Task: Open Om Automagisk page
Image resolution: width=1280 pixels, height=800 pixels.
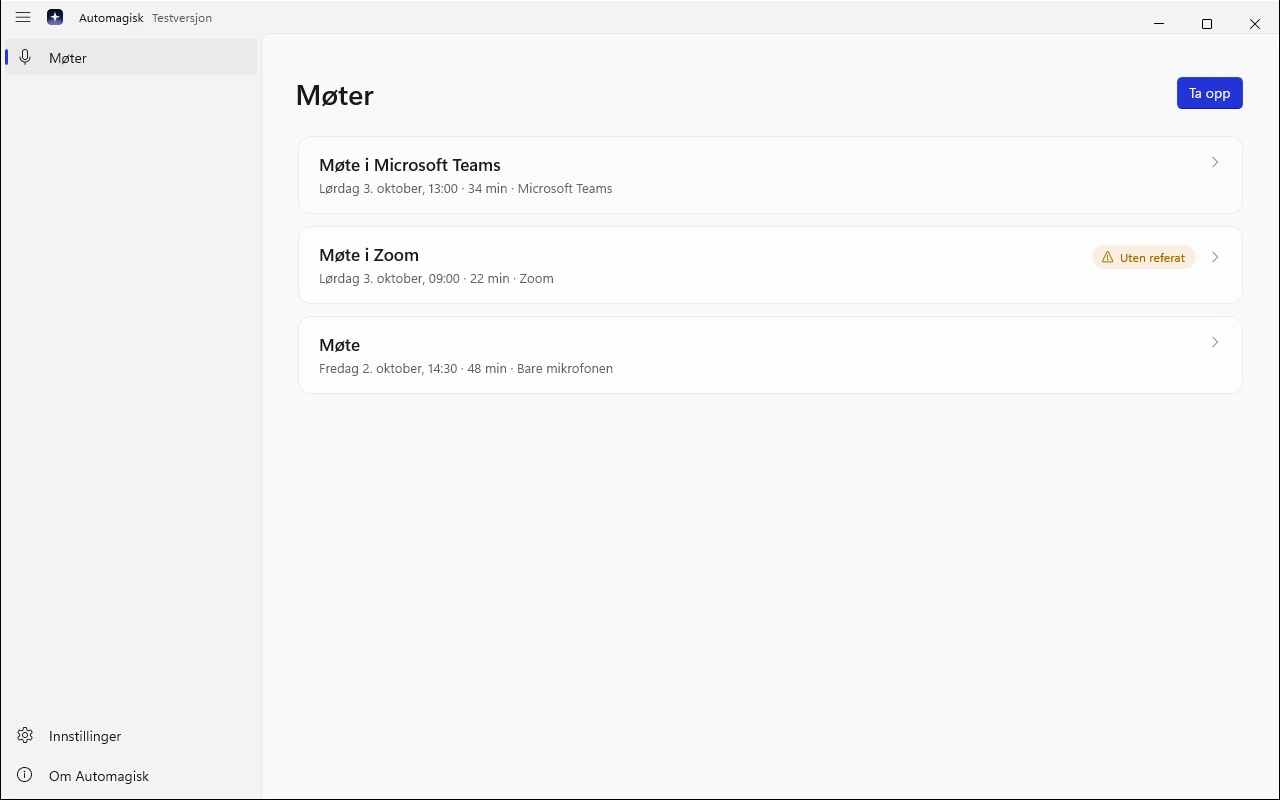Action: 131,775
